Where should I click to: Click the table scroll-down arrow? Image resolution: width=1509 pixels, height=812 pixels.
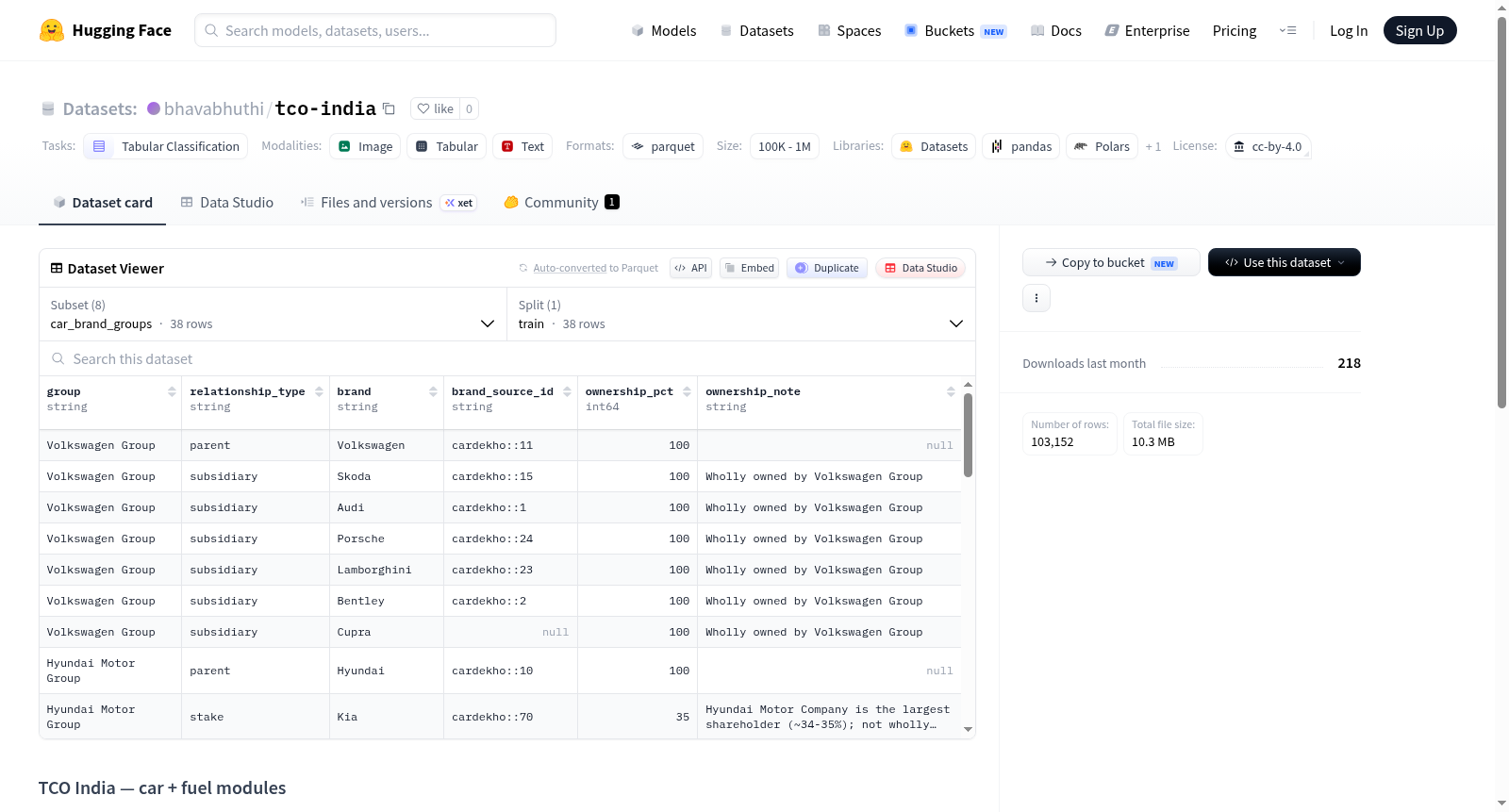[x=968, y=729]
